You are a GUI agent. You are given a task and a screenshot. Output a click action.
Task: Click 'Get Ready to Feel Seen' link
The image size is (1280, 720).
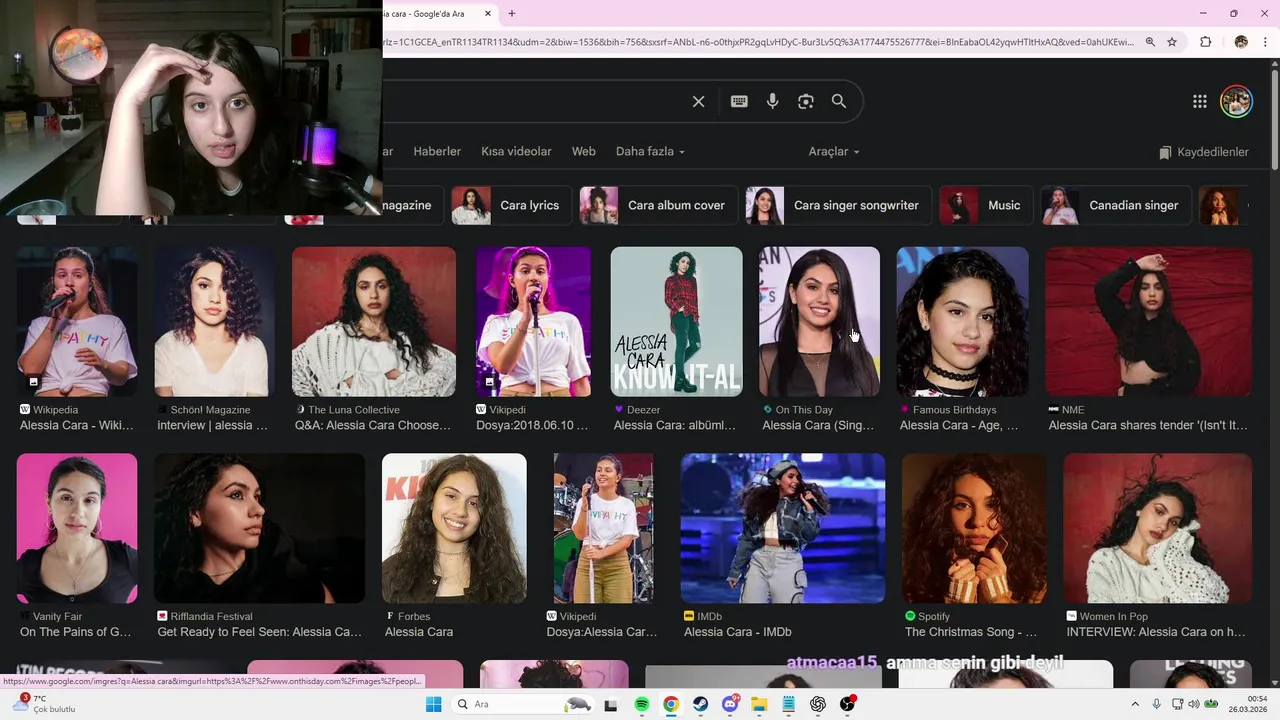coord(260,632)
